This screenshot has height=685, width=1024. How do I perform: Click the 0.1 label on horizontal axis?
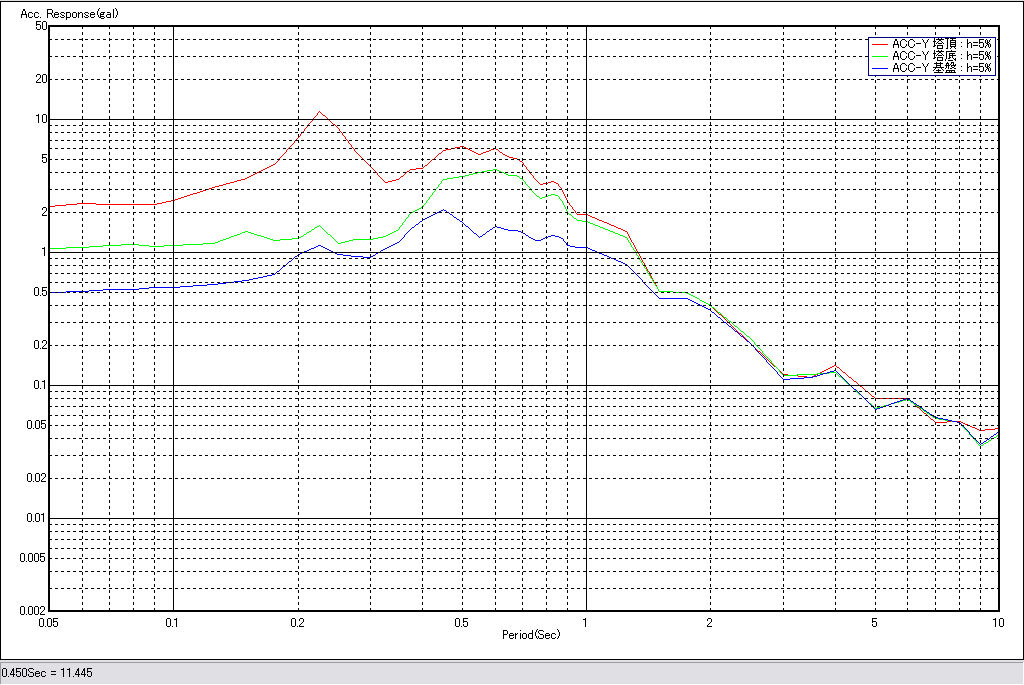click(x=173, y=622)
